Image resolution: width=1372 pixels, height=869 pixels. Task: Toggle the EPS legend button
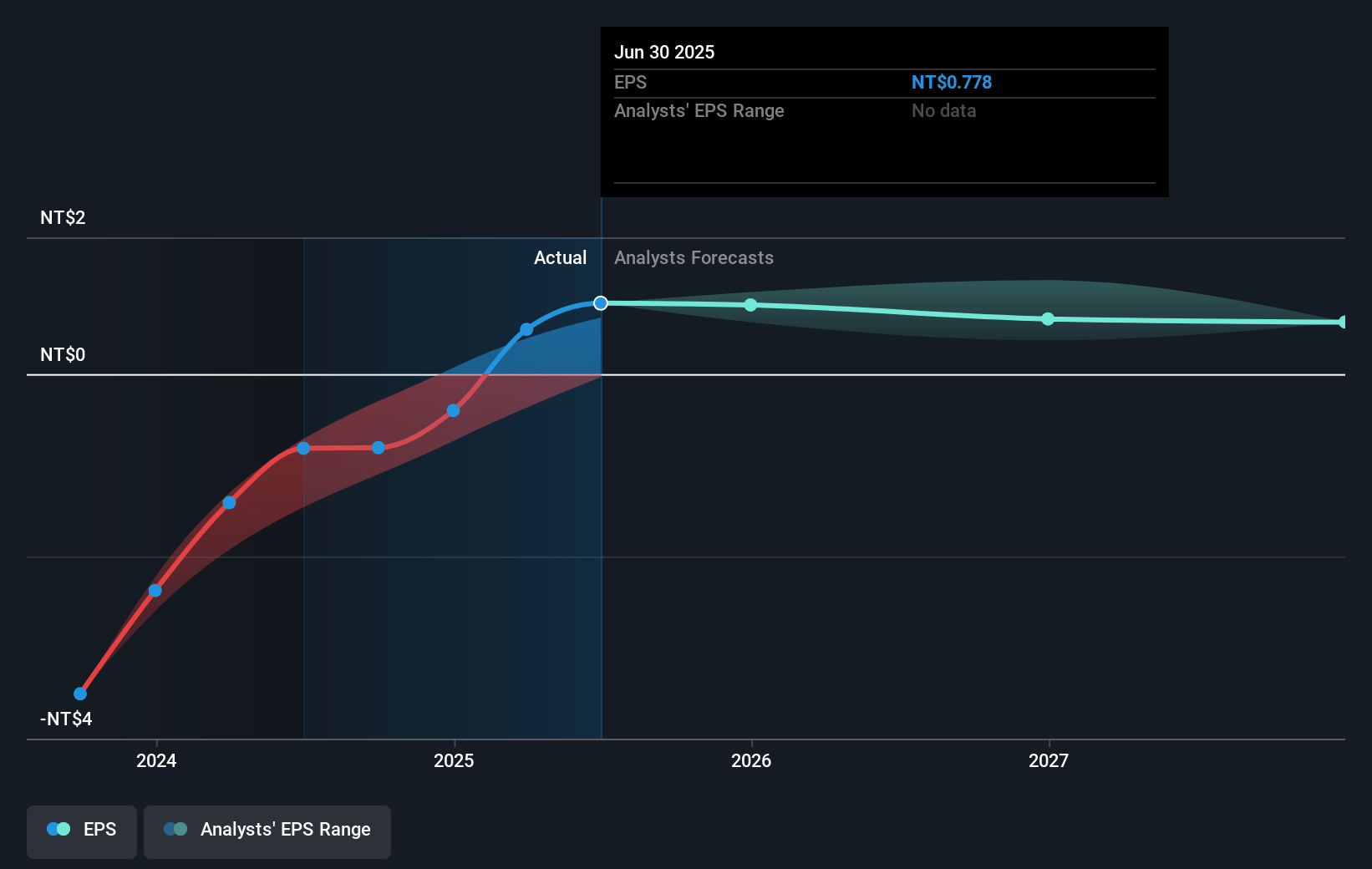click(82, 831)
